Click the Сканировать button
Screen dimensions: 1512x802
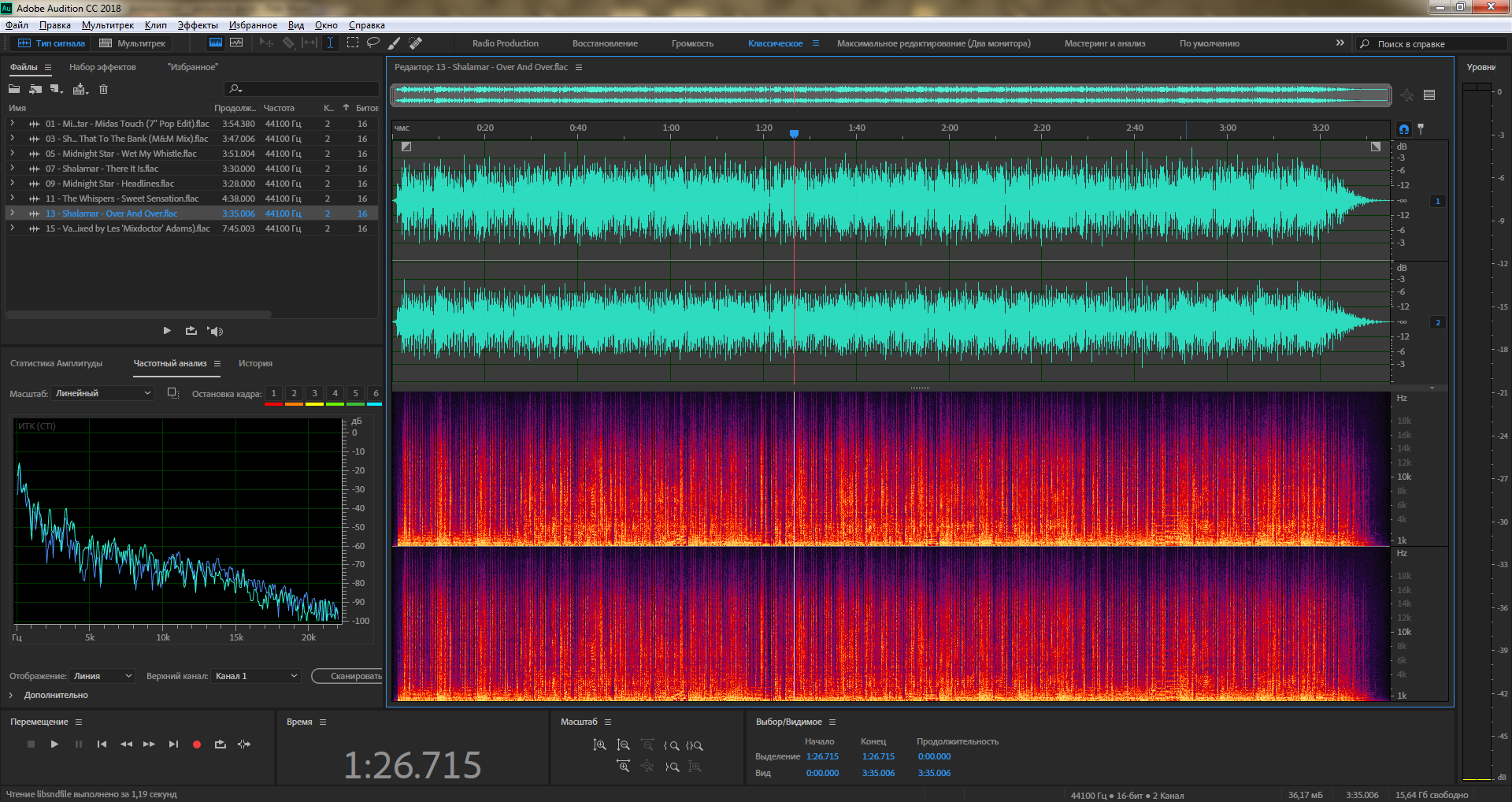coord(347,676)
